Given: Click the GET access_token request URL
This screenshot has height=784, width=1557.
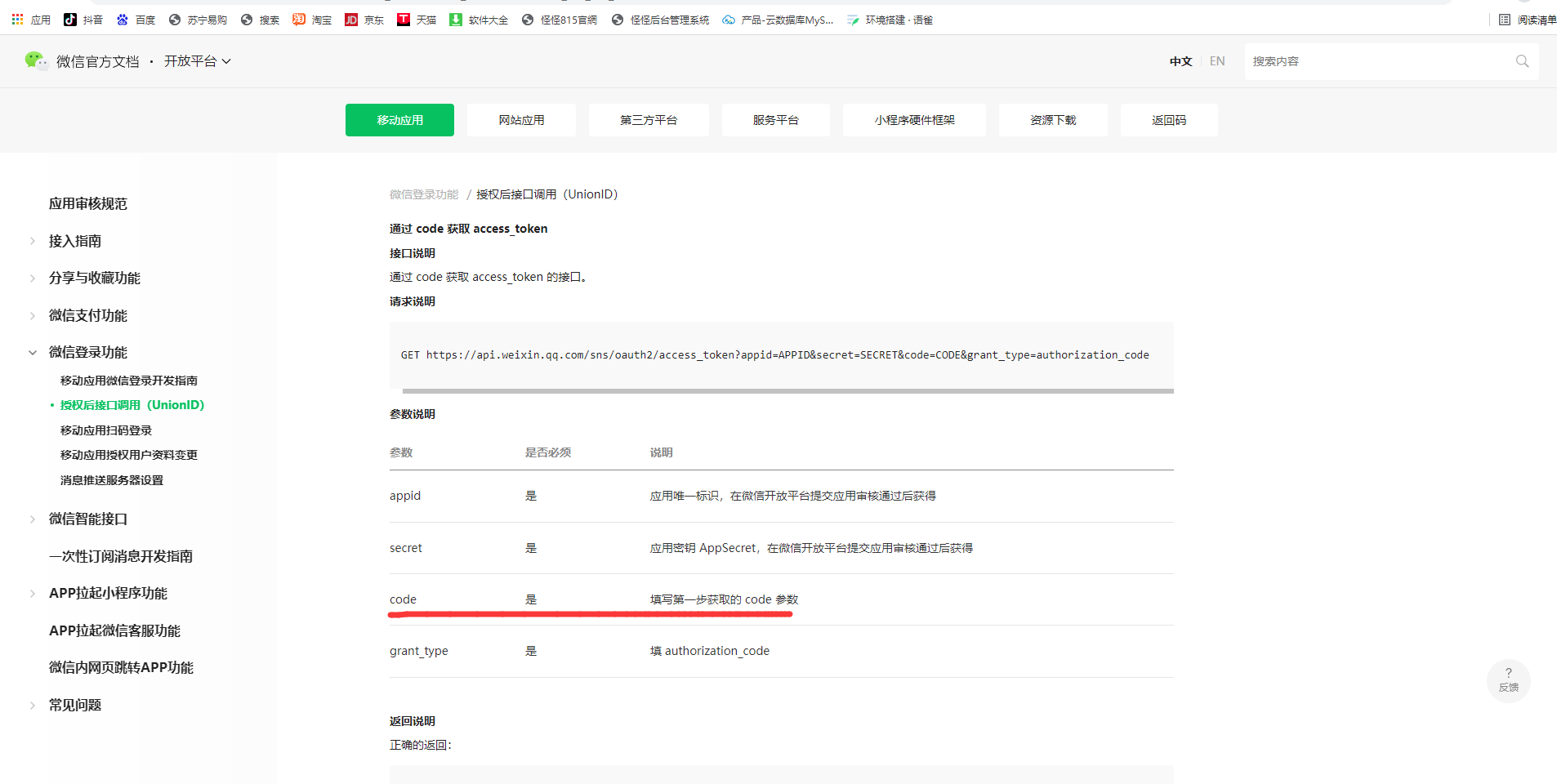Looking at the screenshot, I should pyautogui.click(x=774, y=355).
